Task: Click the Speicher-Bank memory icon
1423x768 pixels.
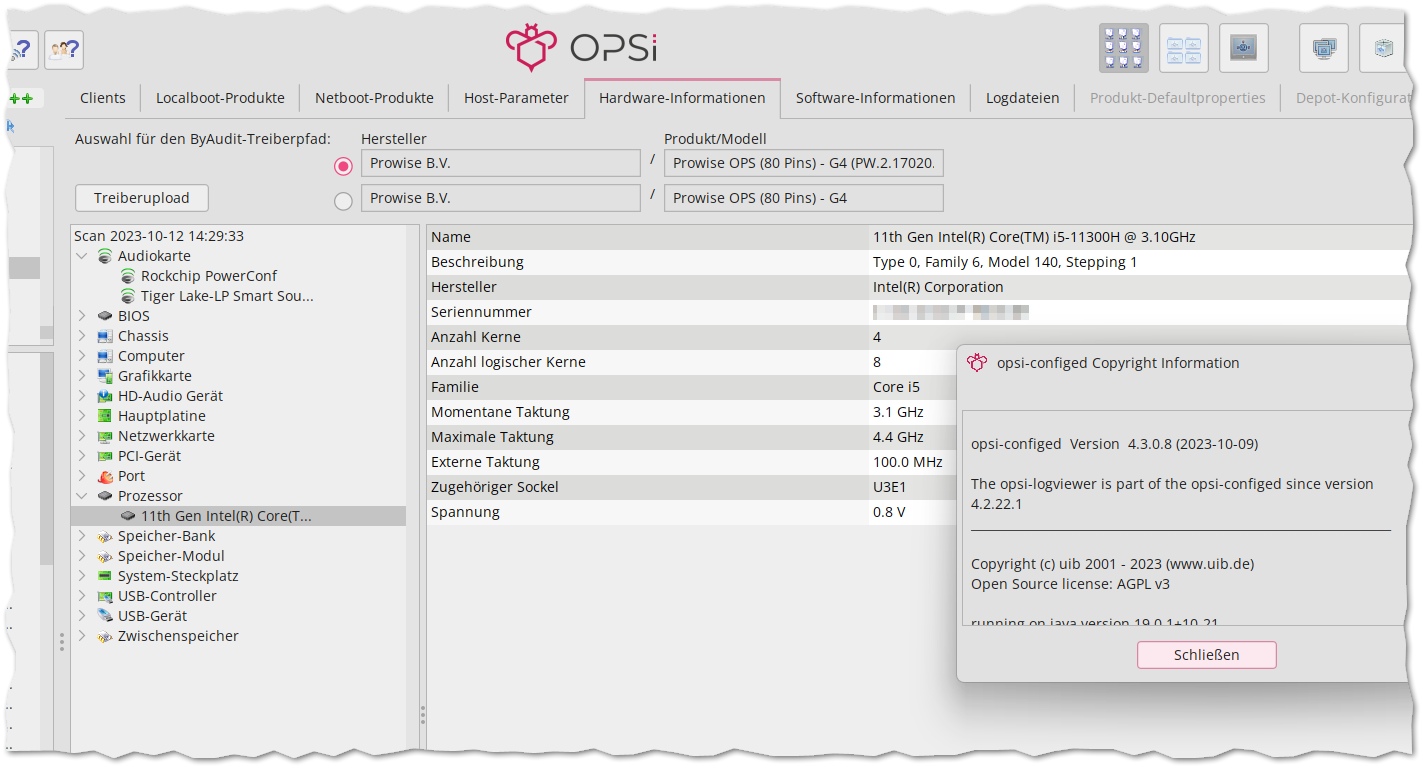Action: tap(105, 536)
